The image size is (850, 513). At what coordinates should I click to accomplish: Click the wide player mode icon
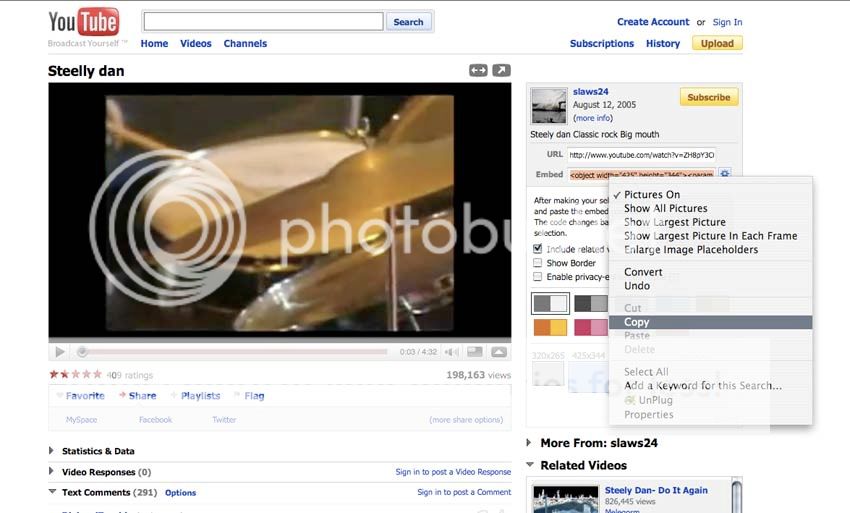click(478, 70)
